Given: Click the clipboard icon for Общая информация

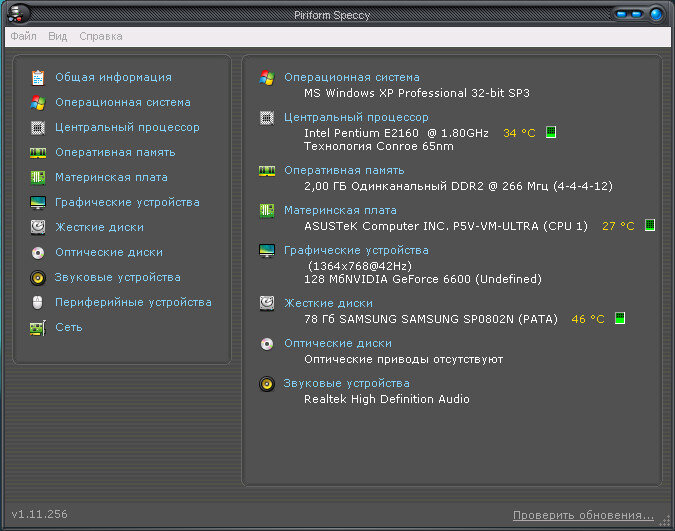Looking at the screenshot, I should click(38, 78).
